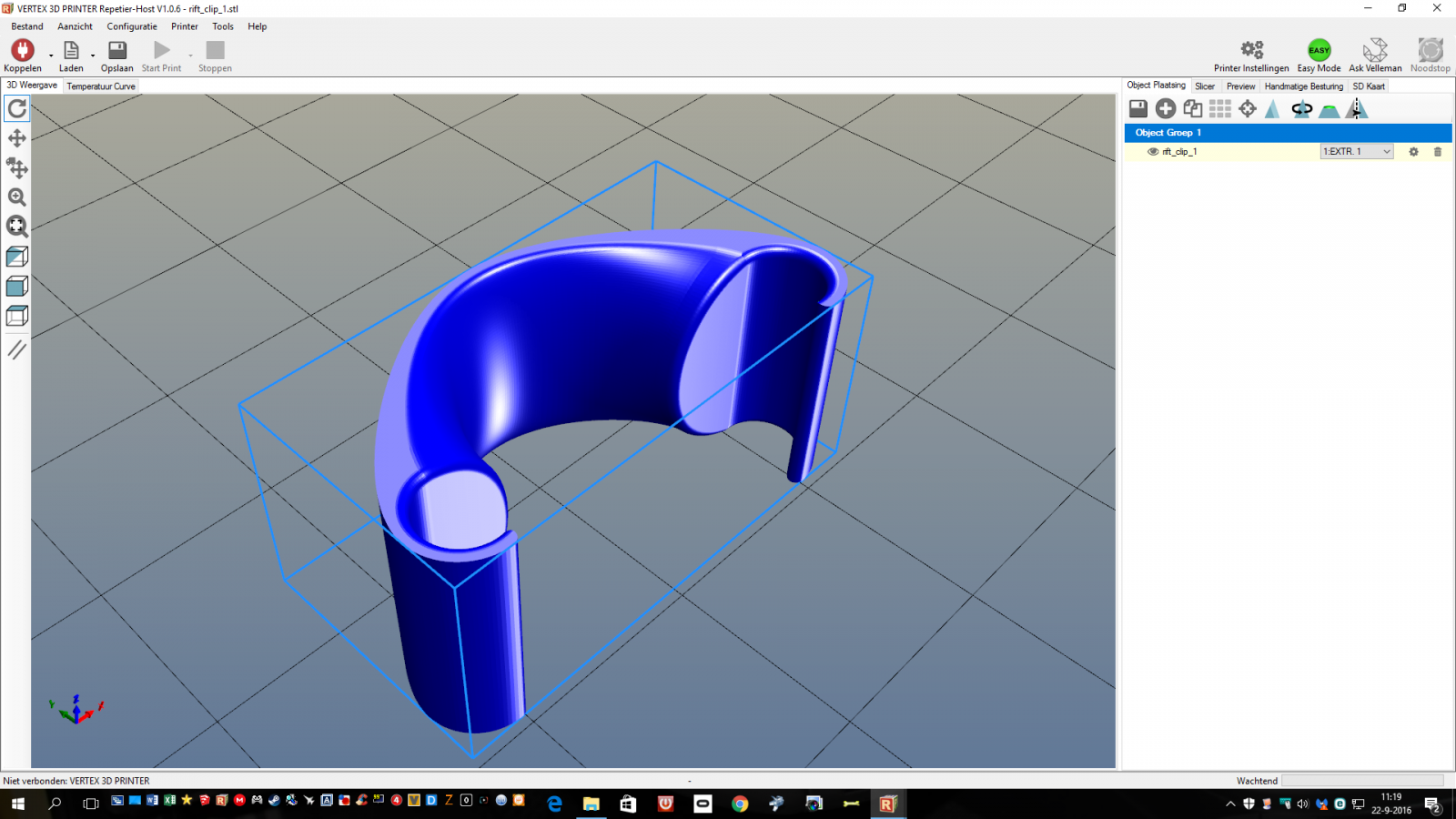
Task: Open the Windows Start menu
Action: tap(18, 804)
